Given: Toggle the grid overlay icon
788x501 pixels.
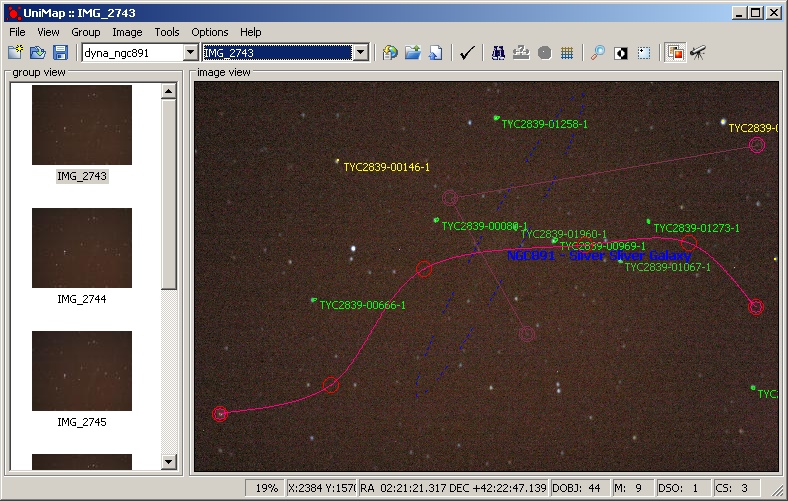Looking at the screenshot, I should click(567, 52).
